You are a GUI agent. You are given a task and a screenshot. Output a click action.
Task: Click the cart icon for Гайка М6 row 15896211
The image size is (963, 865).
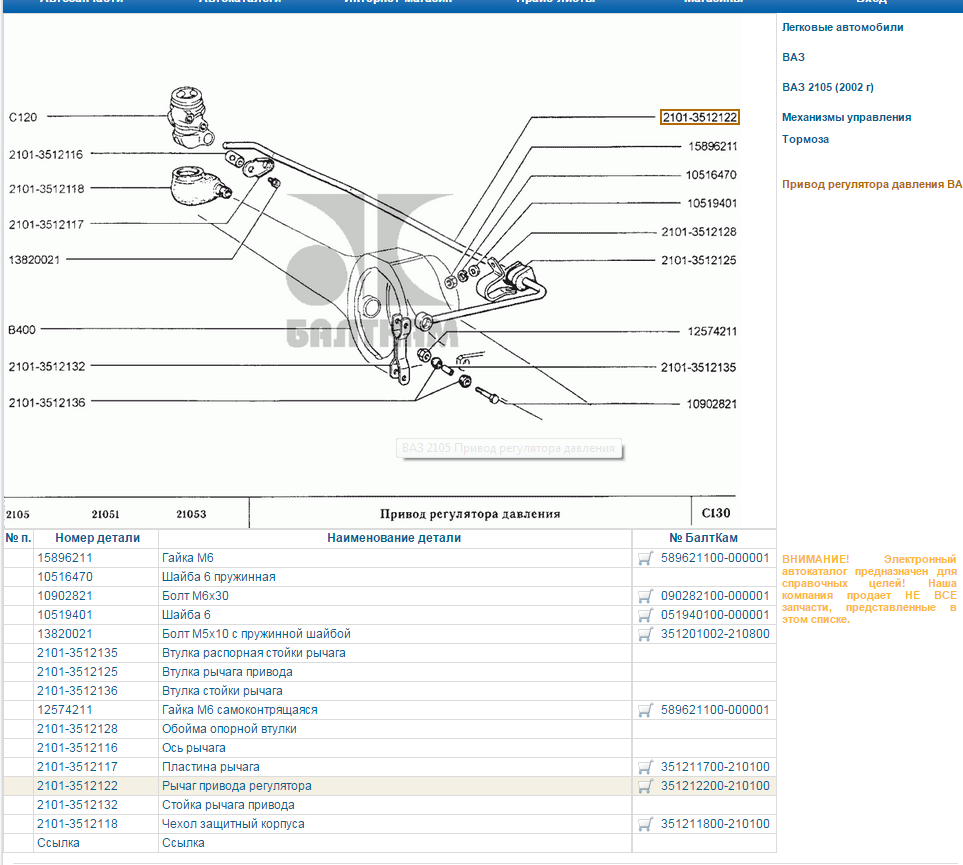point(645,558)
